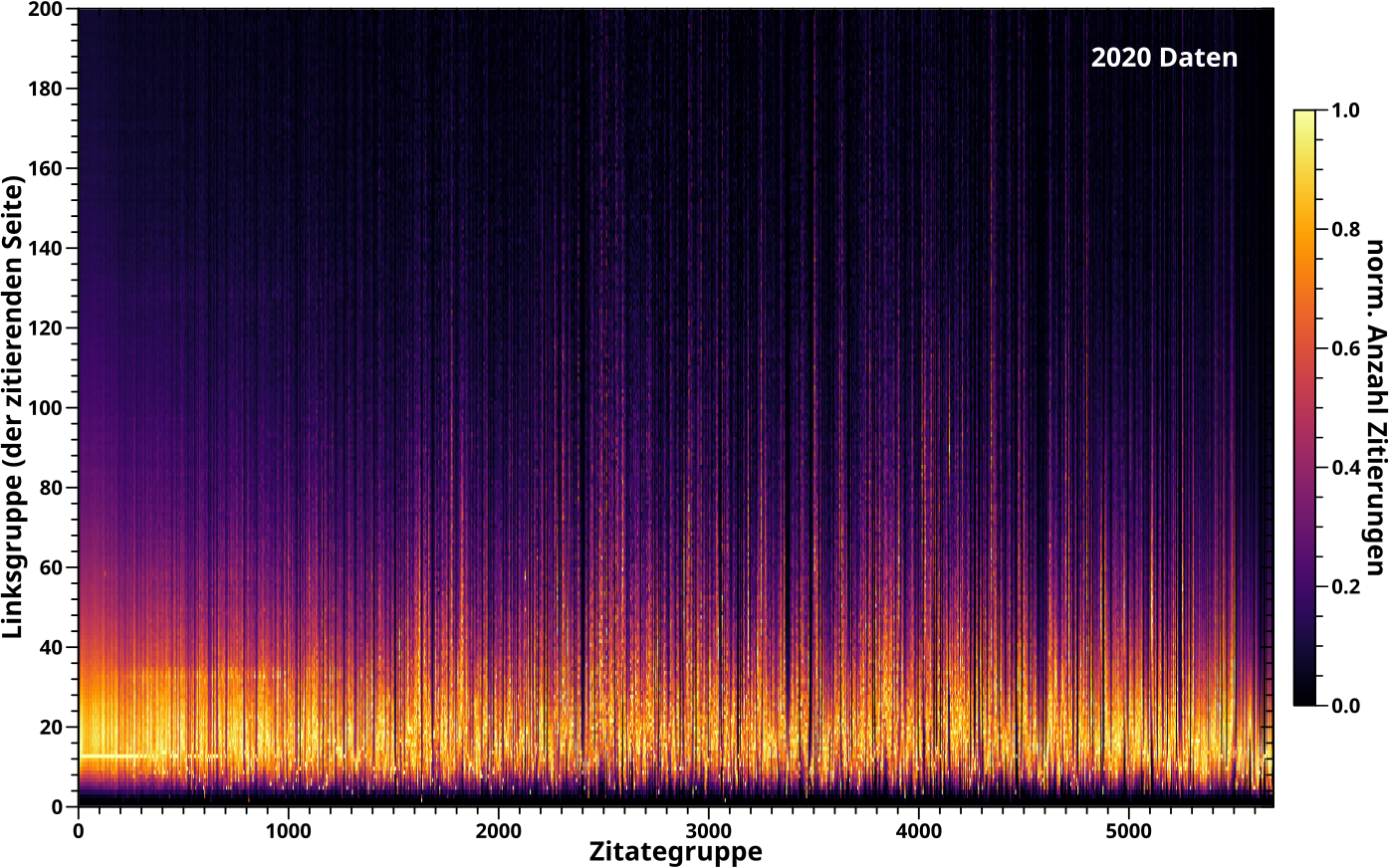Click the 200 tick label on y-axis
1389x868 pixels.
click(x=48, y=9)
